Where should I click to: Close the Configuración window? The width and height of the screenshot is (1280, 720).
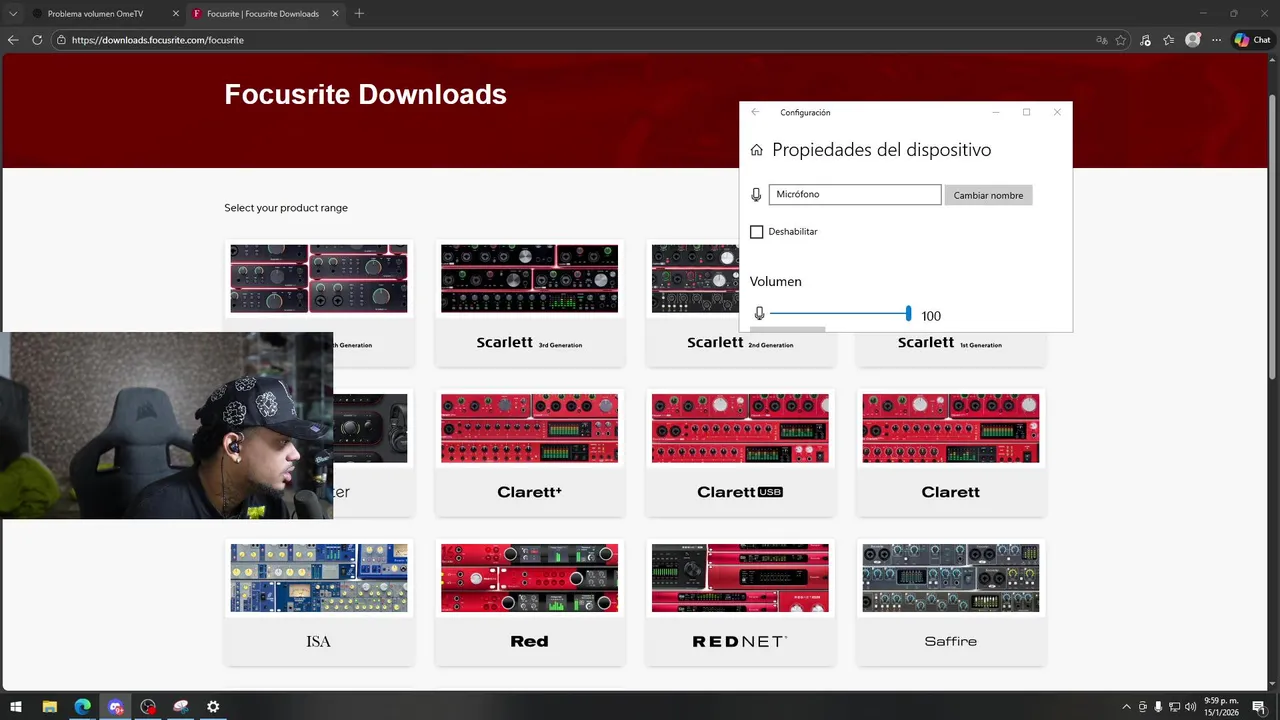coord(1057,112)
